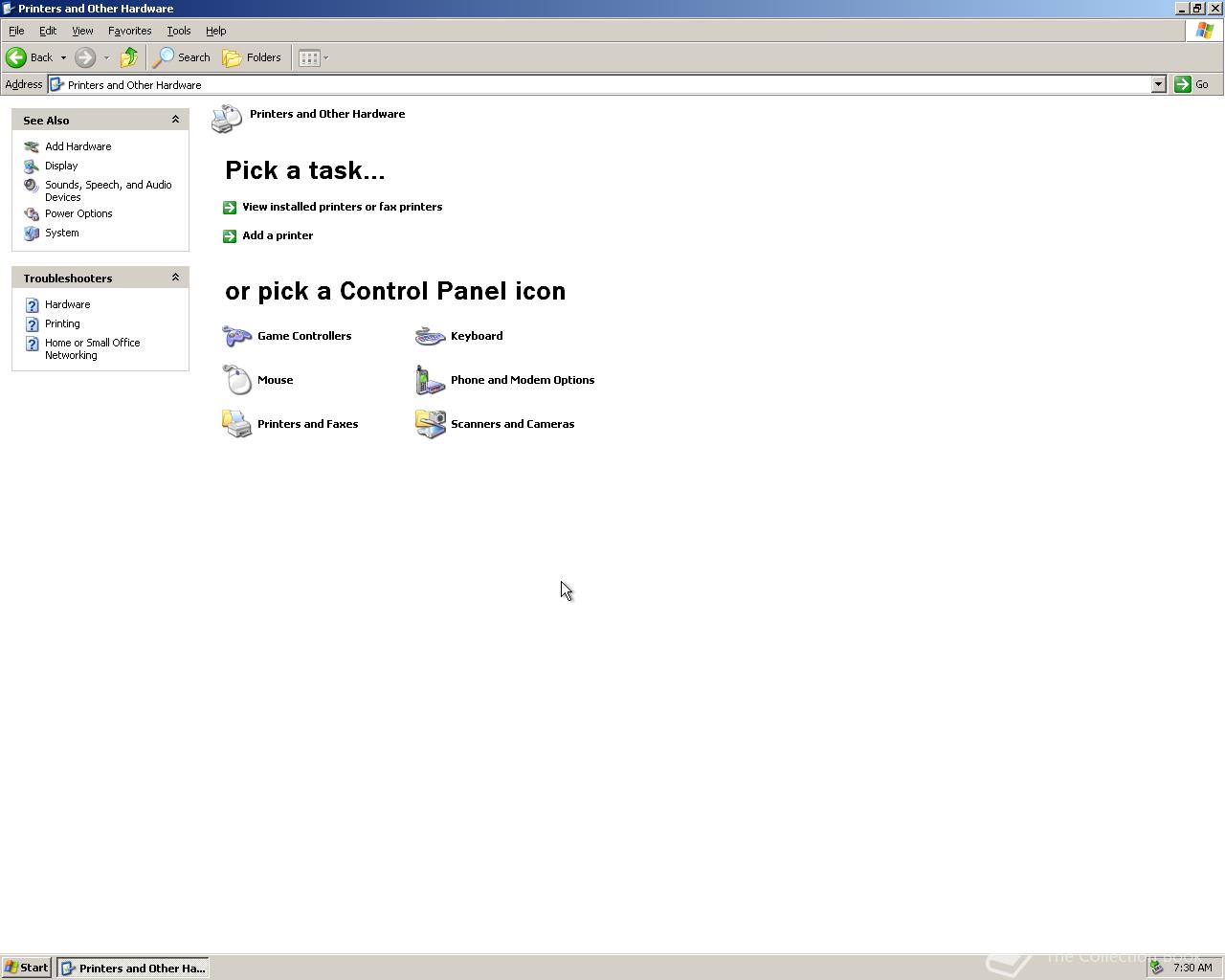Viewport: 1225px width, 980px height.
Task: Go back with the Back arrow button
Action: pos(30,57)
